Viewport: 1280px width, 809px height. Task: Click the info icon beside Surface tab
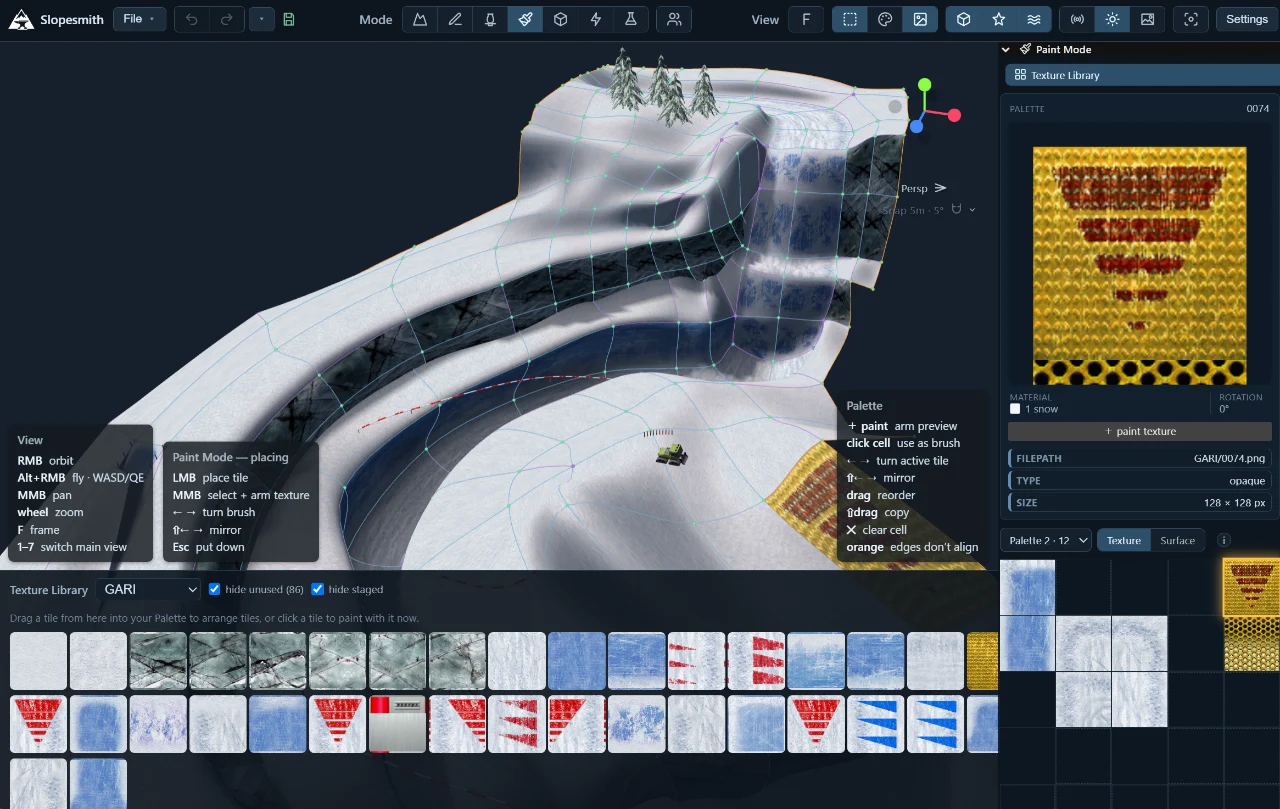click(x=1223, y=540)
